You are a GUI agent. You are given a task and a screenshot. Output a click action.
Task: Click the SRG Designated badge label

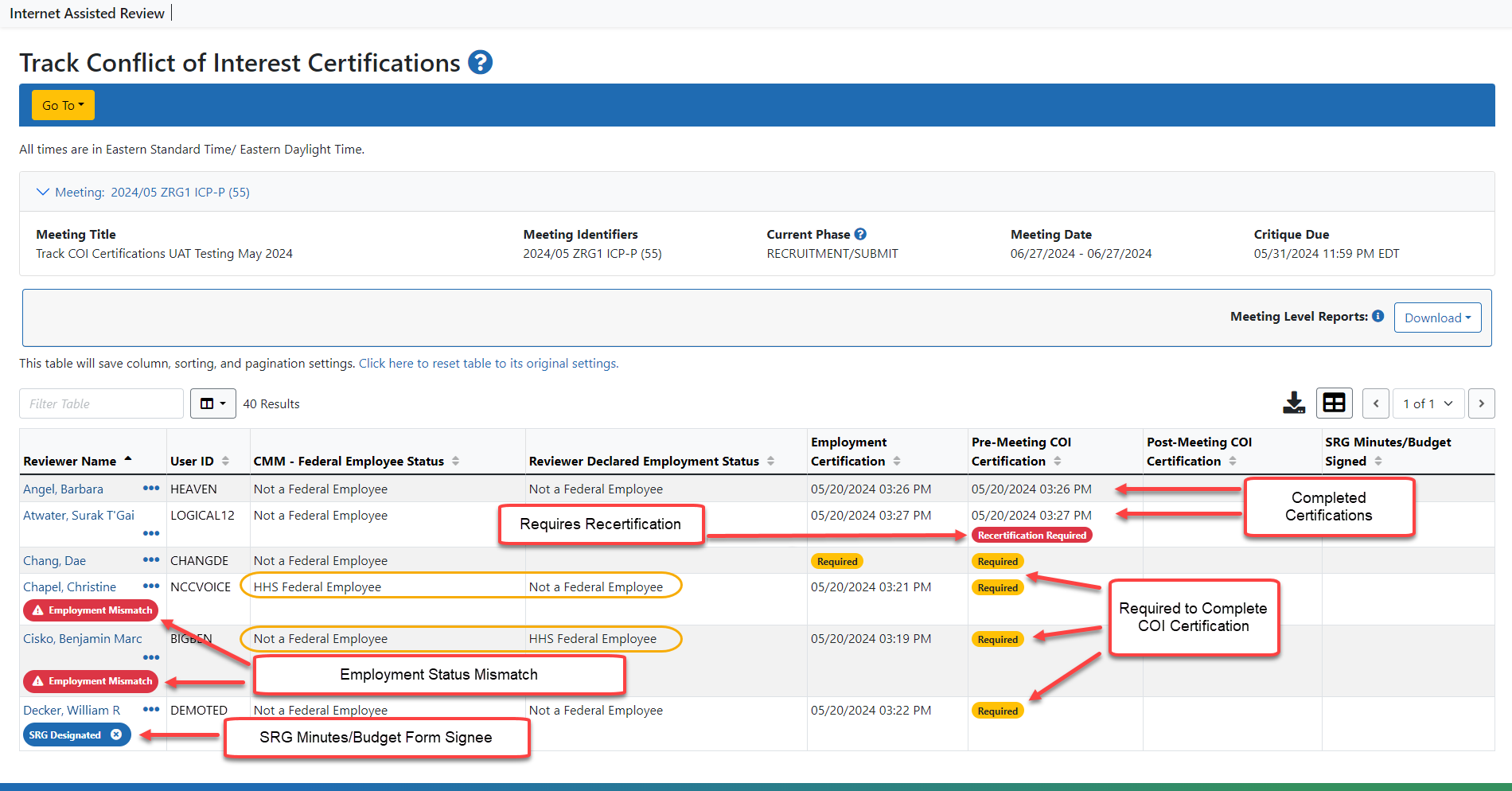65,734
